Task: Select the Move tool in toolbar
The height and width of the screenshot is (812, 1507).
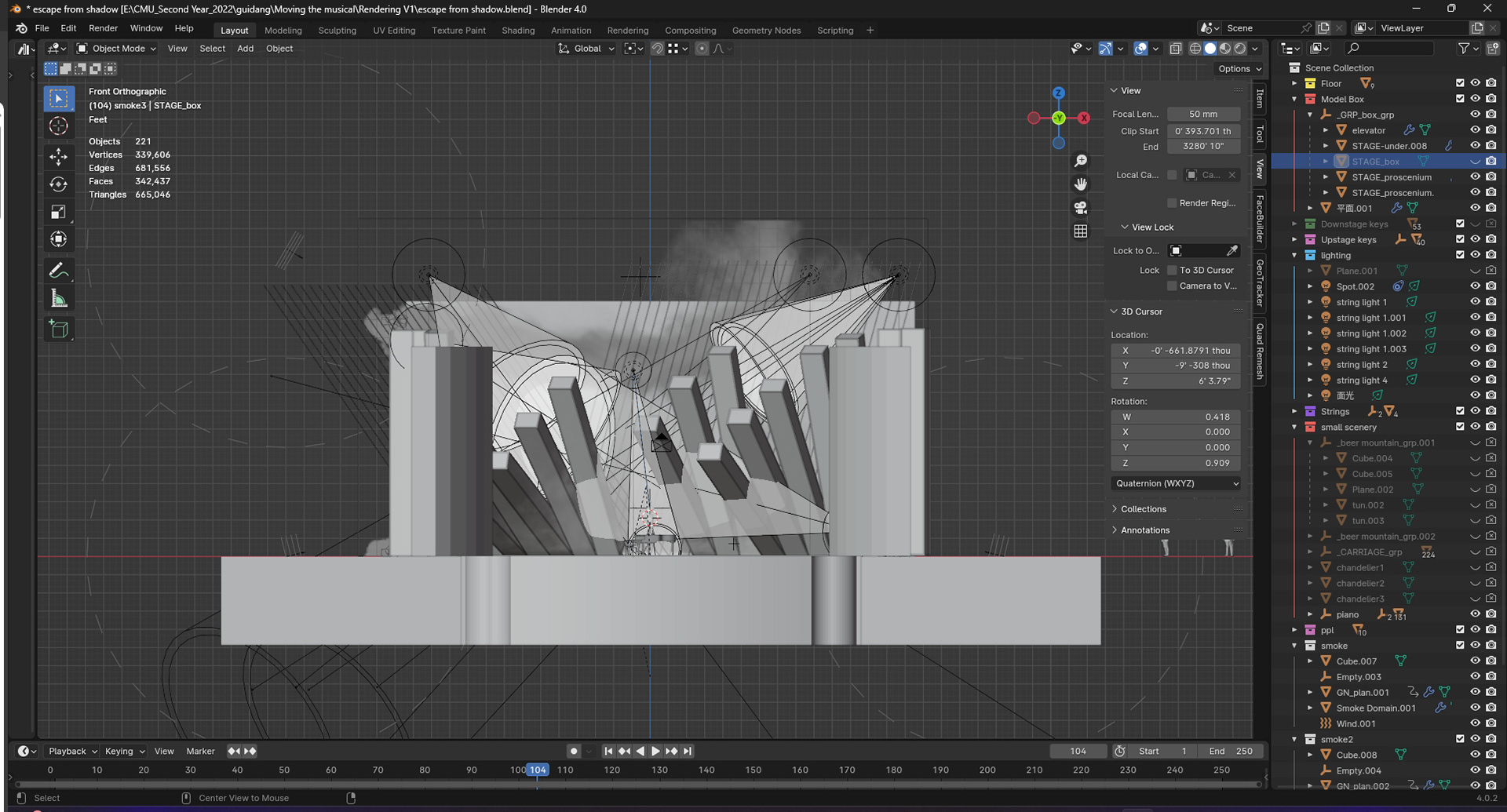Action: click(x=59, y=157)
